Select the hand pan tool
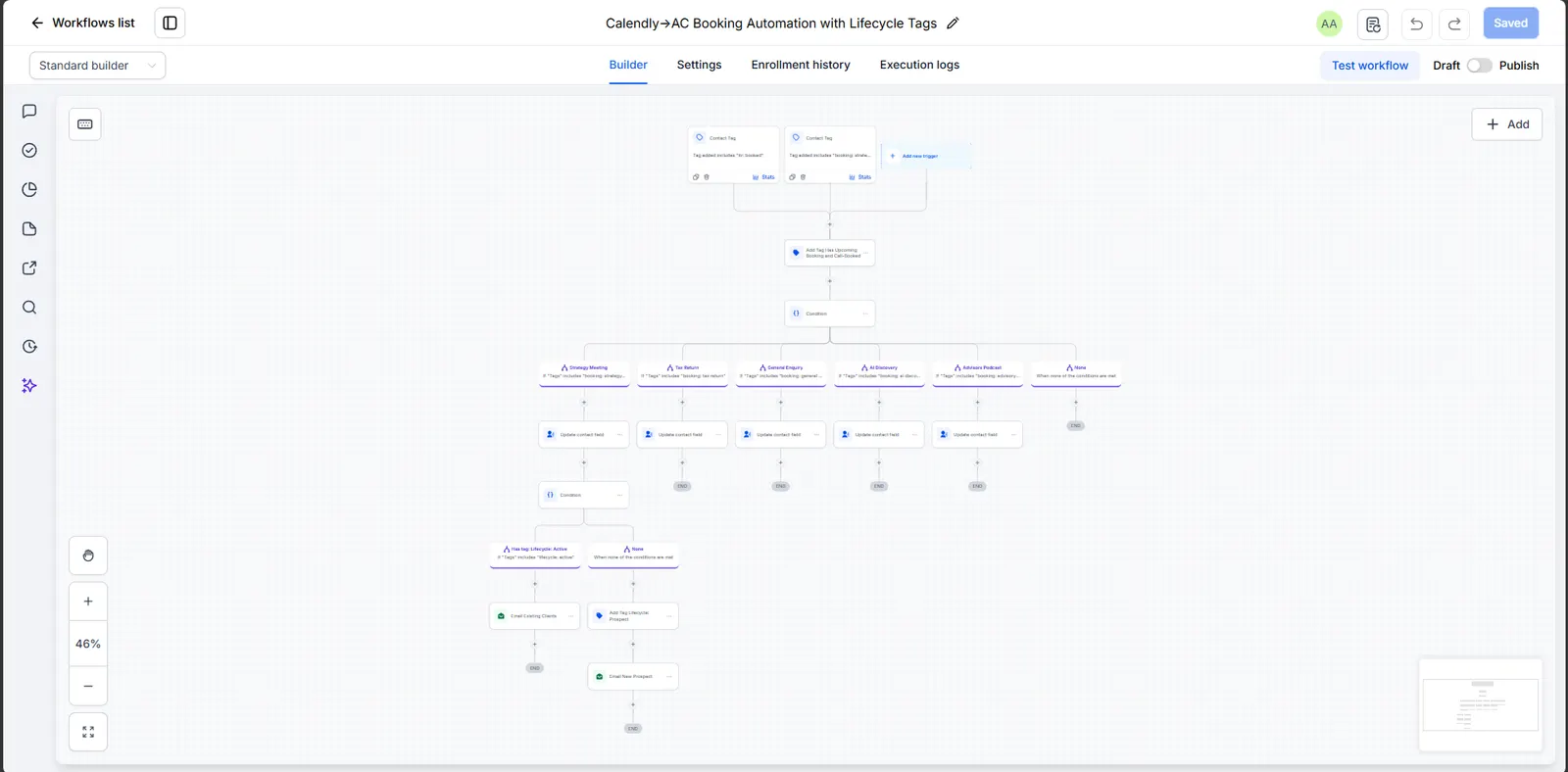Image resolution: width=1568 pixels, height=772 pixels. [x=88, y=555]
